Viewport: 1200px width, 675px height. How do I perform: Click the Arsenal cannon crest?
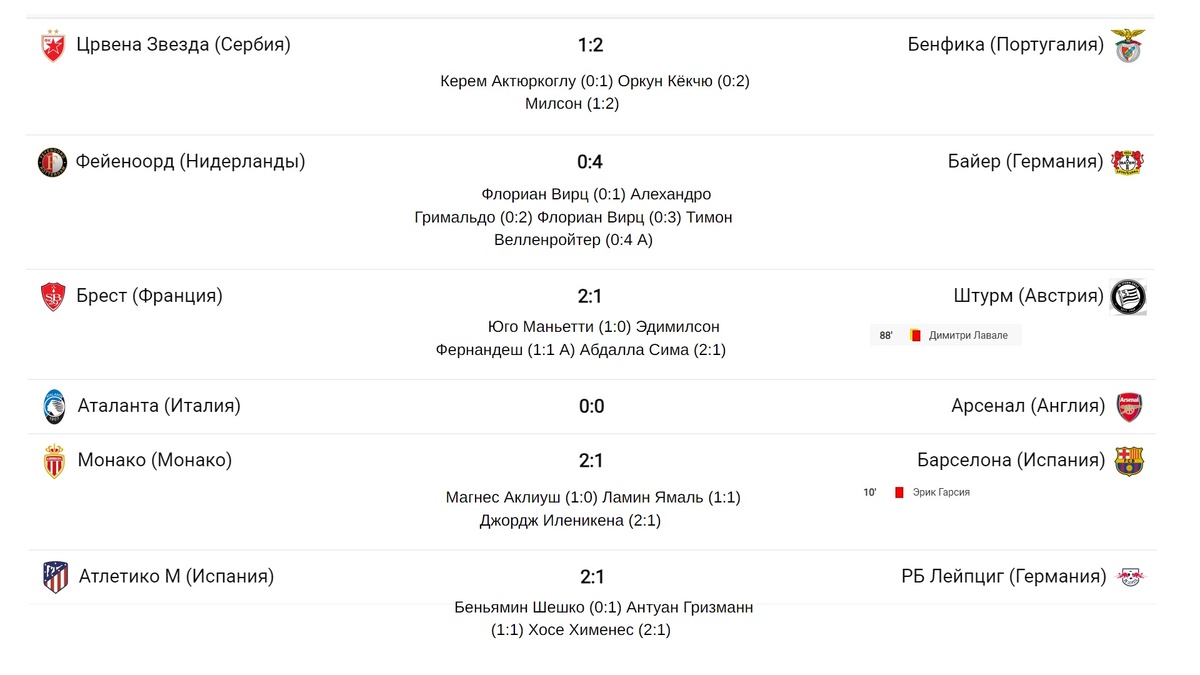pos(1129,407)
